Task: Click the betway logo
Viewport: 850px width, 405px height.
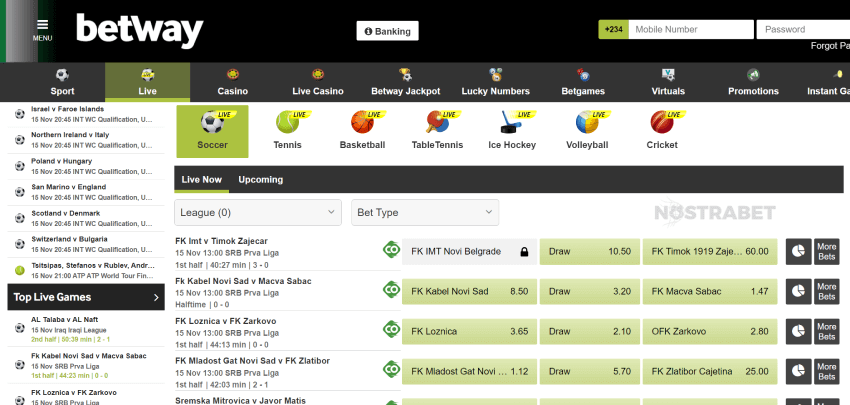Action: (139, 31)
